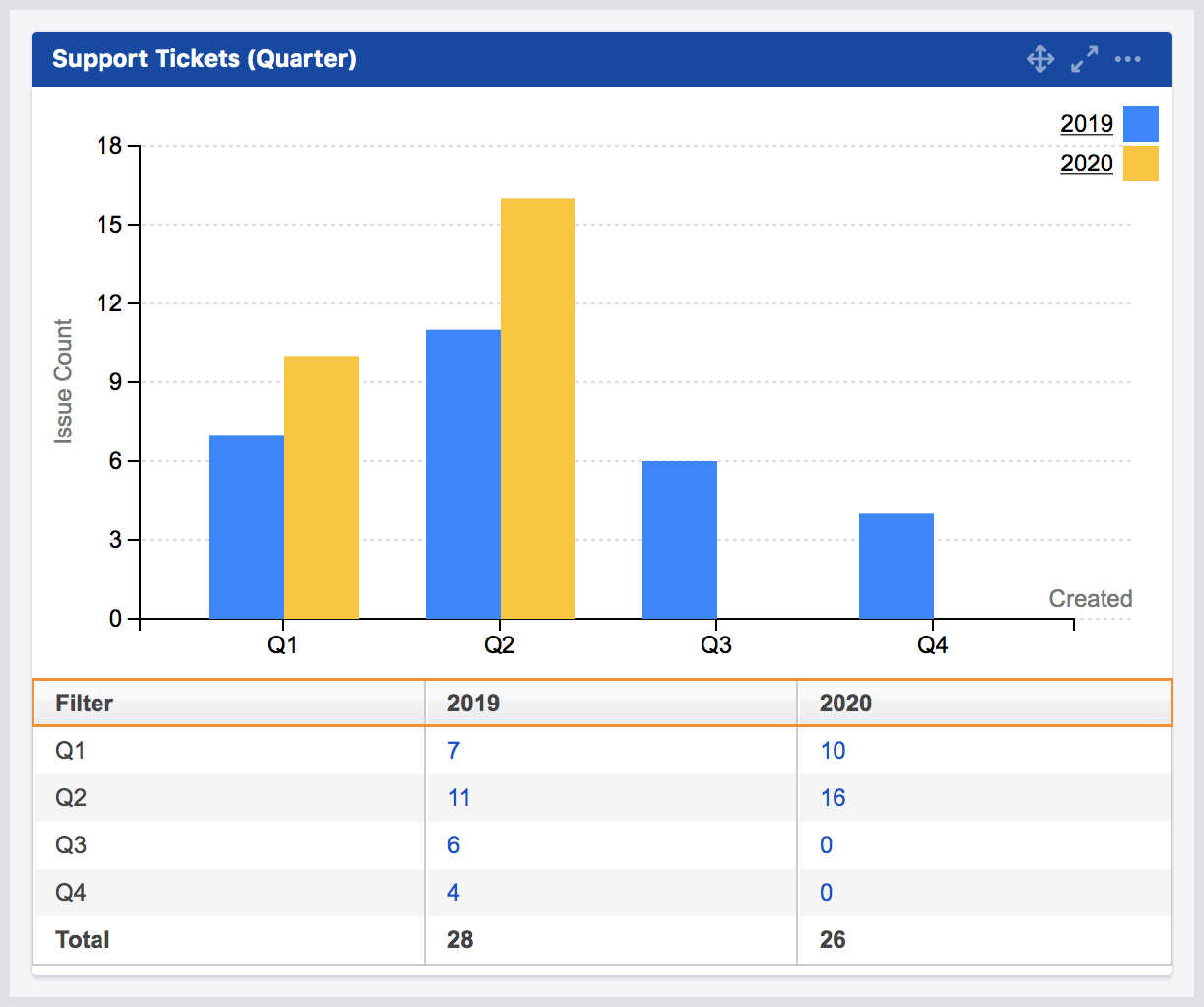Open Q2 2019 issue count 11
The height and width of the screenshot is (1007, 1204).
pyautogui.click(x=457, y=797)
